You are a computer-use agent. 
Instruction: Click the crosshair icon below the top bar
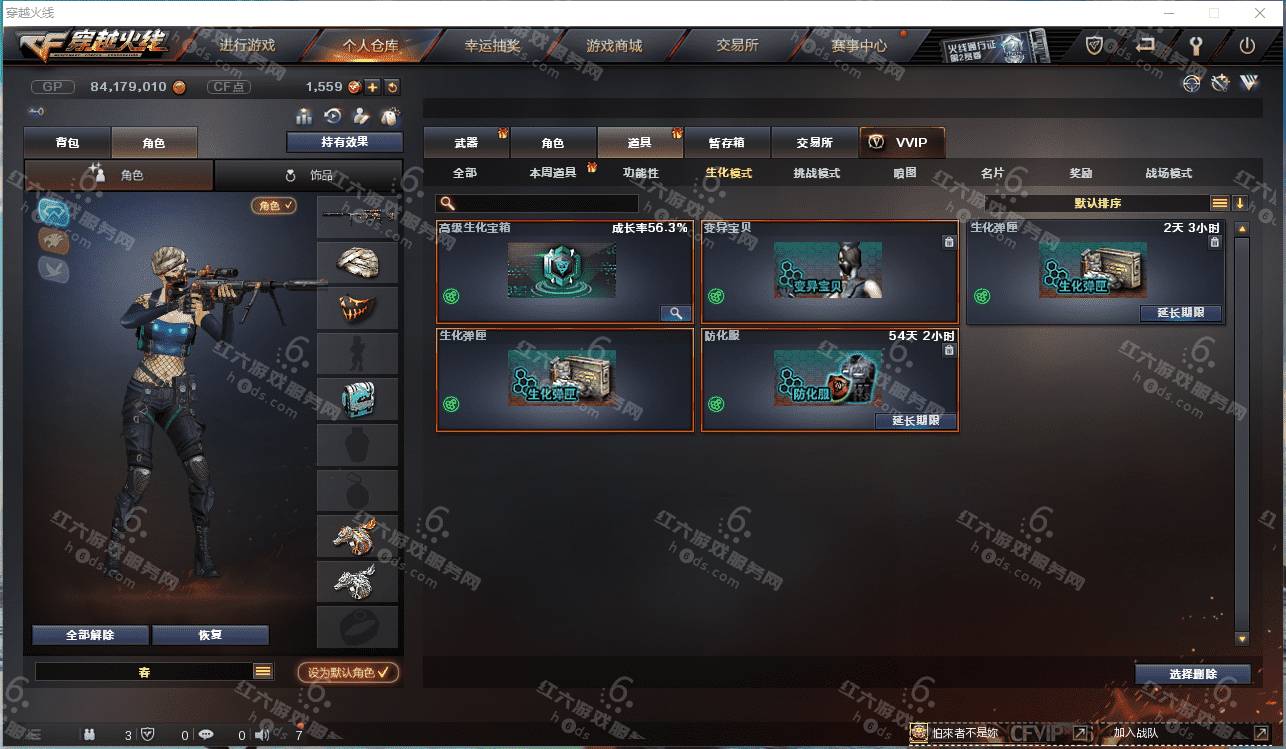(x=1191, y=83)
